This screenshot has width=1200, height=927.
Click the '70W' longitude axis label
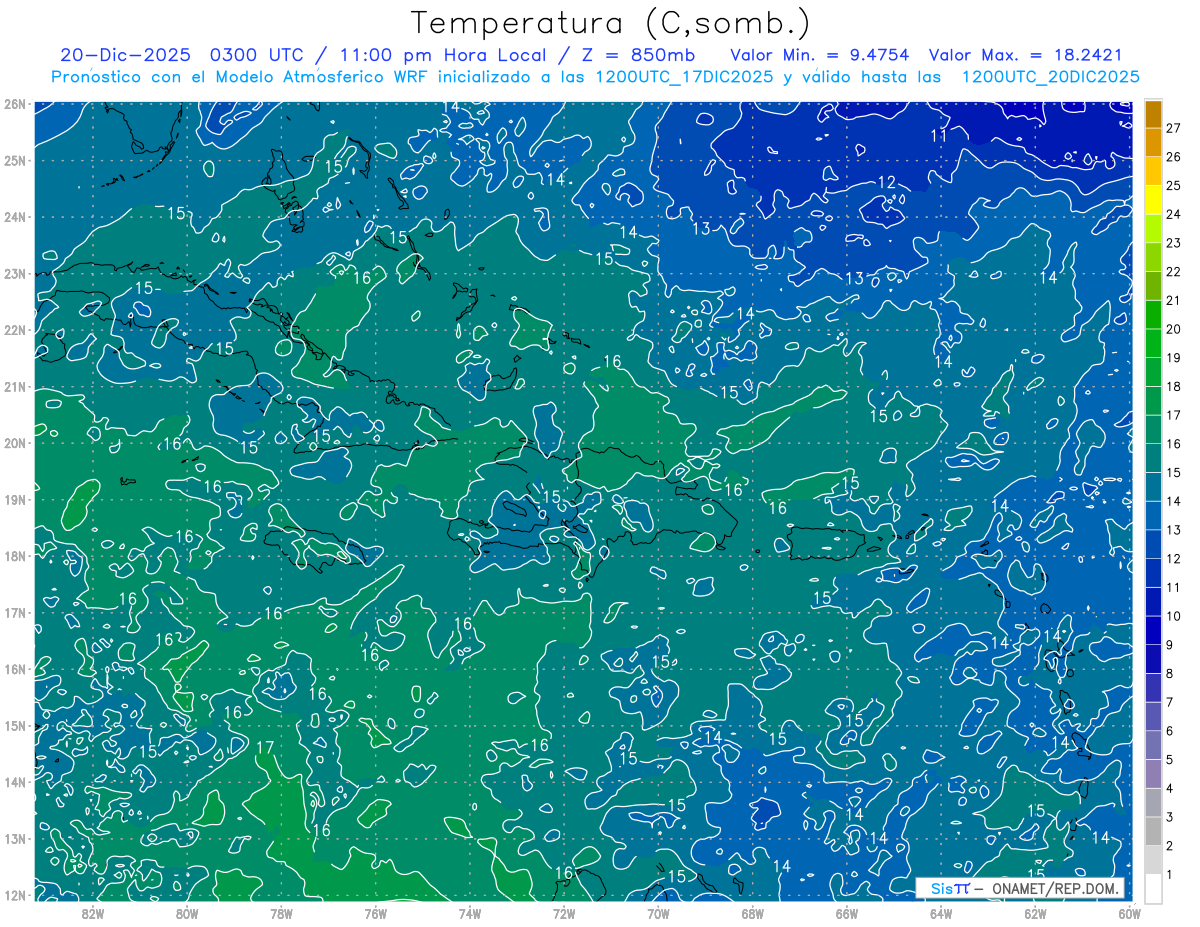658,913
